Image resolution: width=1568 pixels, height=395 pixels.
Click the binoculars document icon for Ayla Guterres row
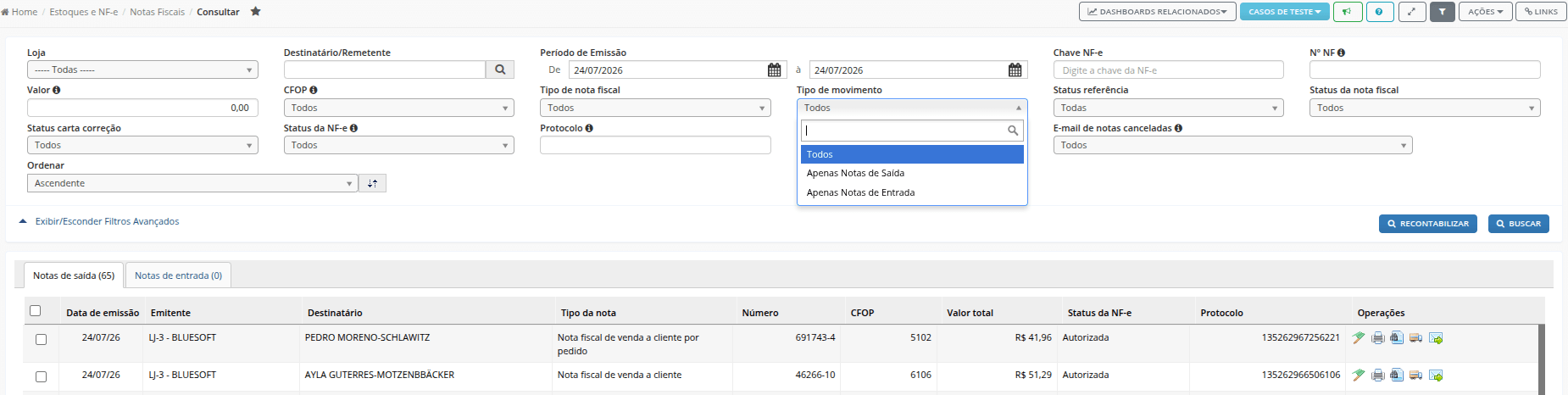click(1397, 376)
